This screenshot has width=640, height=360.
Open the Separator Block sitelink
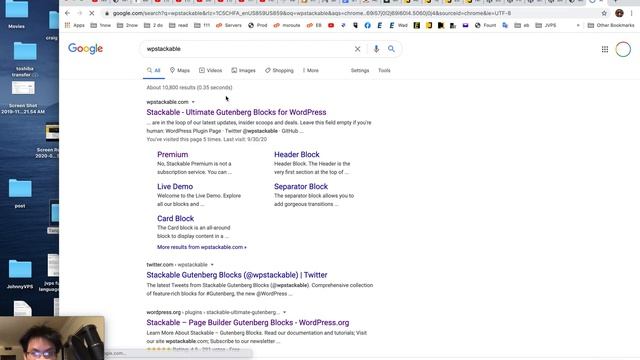301,187
